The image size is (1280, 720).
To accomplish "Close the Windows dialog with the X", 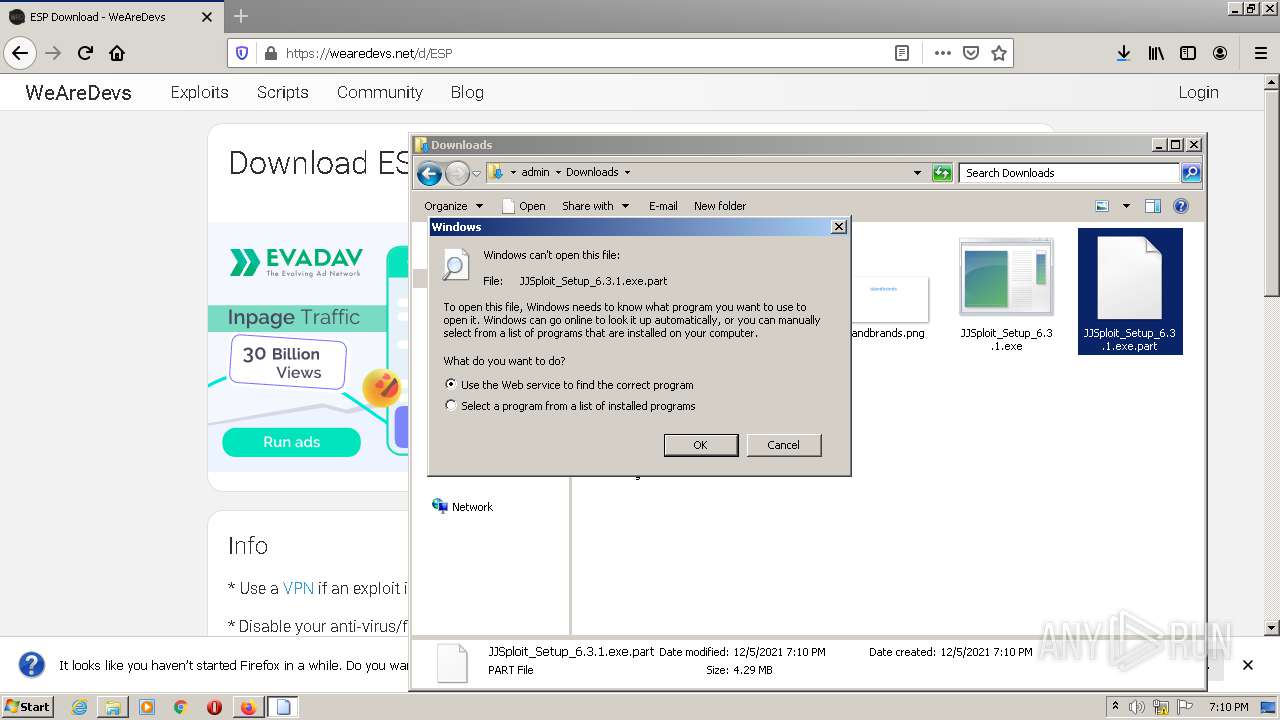I will tap(839, 227).
